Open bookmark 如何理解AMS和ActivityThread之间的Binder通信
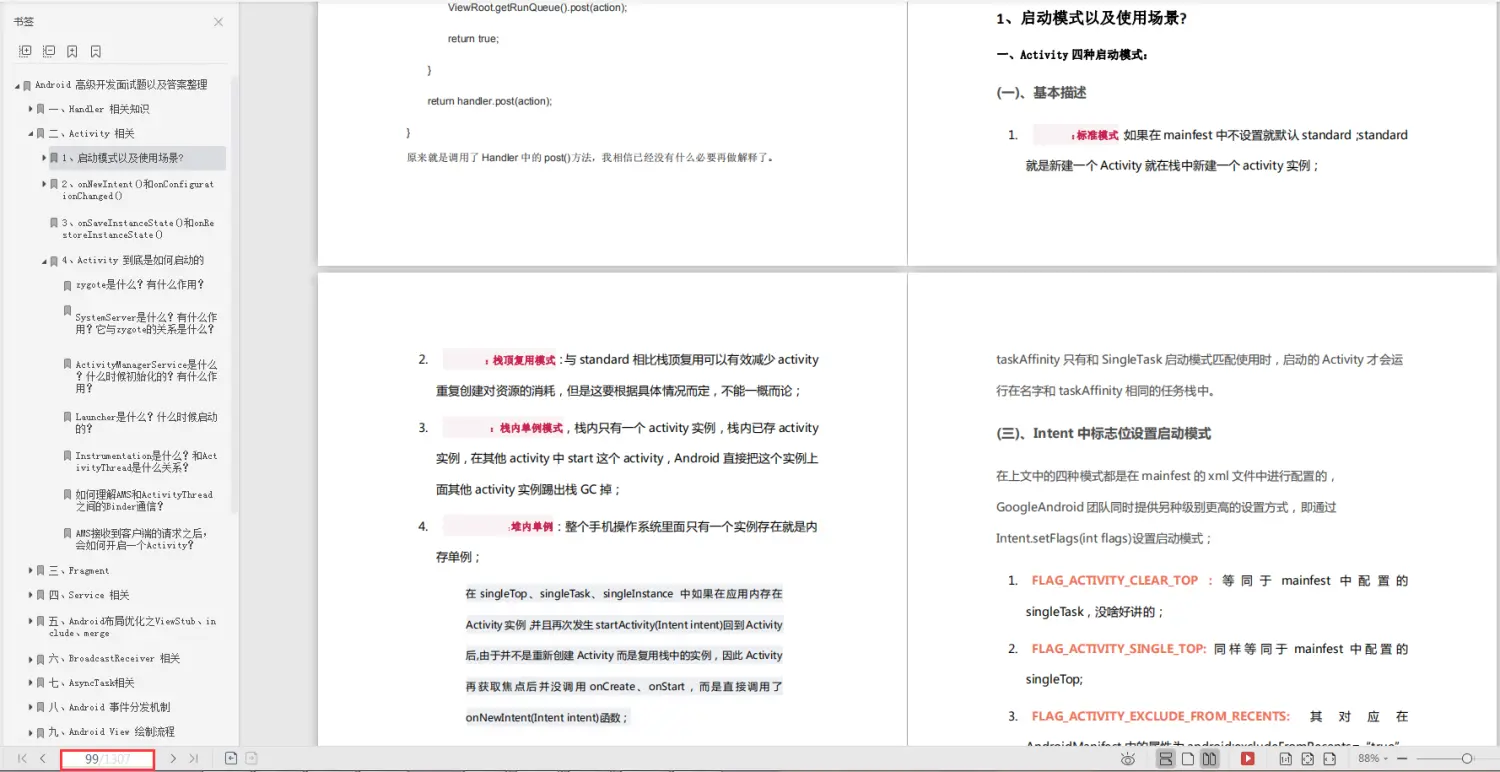 click(x=144, y=500)
